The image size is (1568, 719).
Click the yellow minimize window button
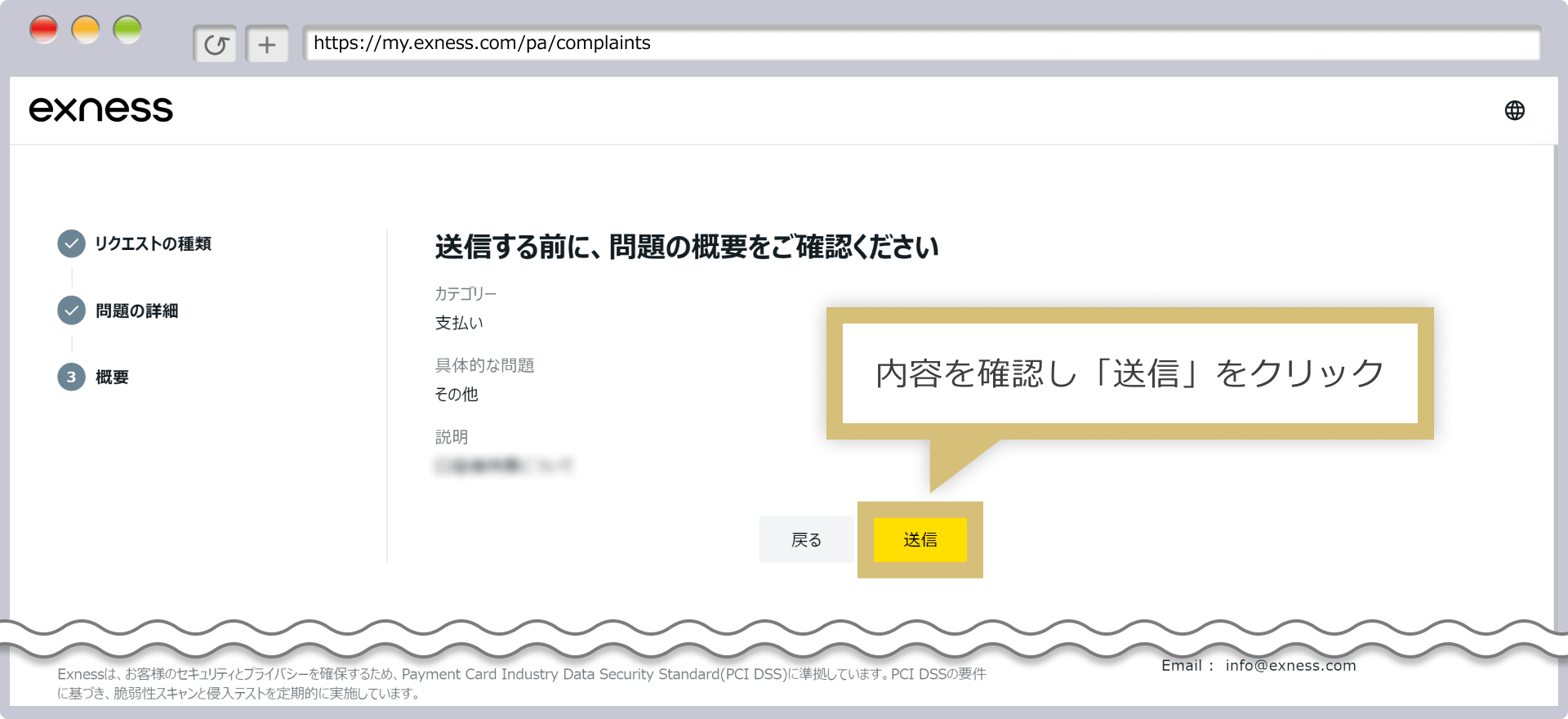pos(86,29)
